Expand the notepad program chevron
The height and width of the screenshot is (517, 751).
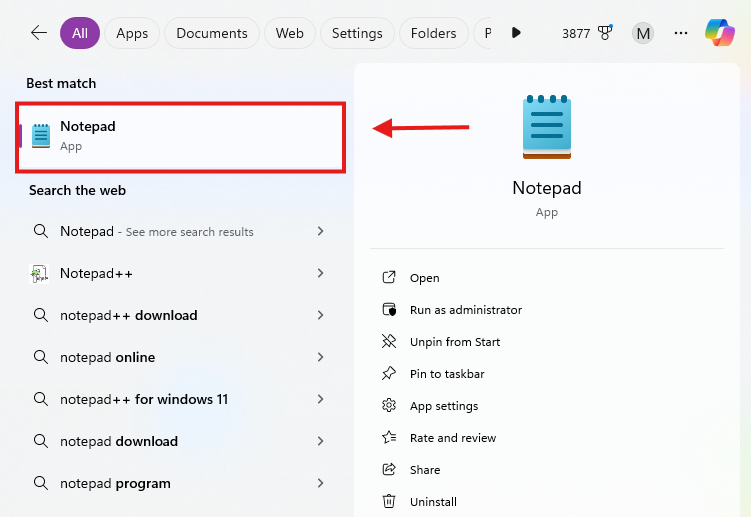pyautogui.click(x=320, y=483)
